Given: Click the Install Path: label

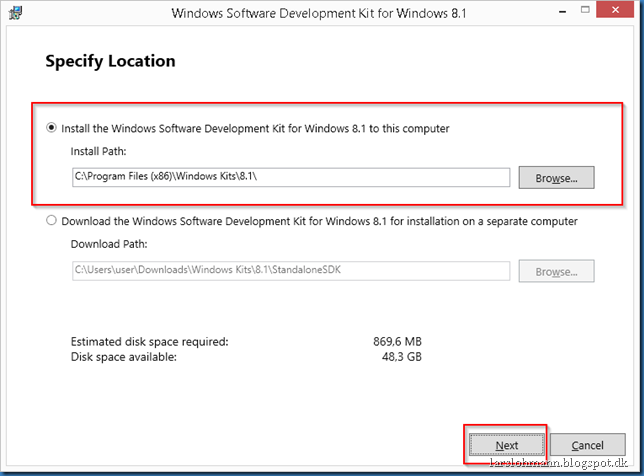Looking at the screenshot, I should click(x=98, y=152).
